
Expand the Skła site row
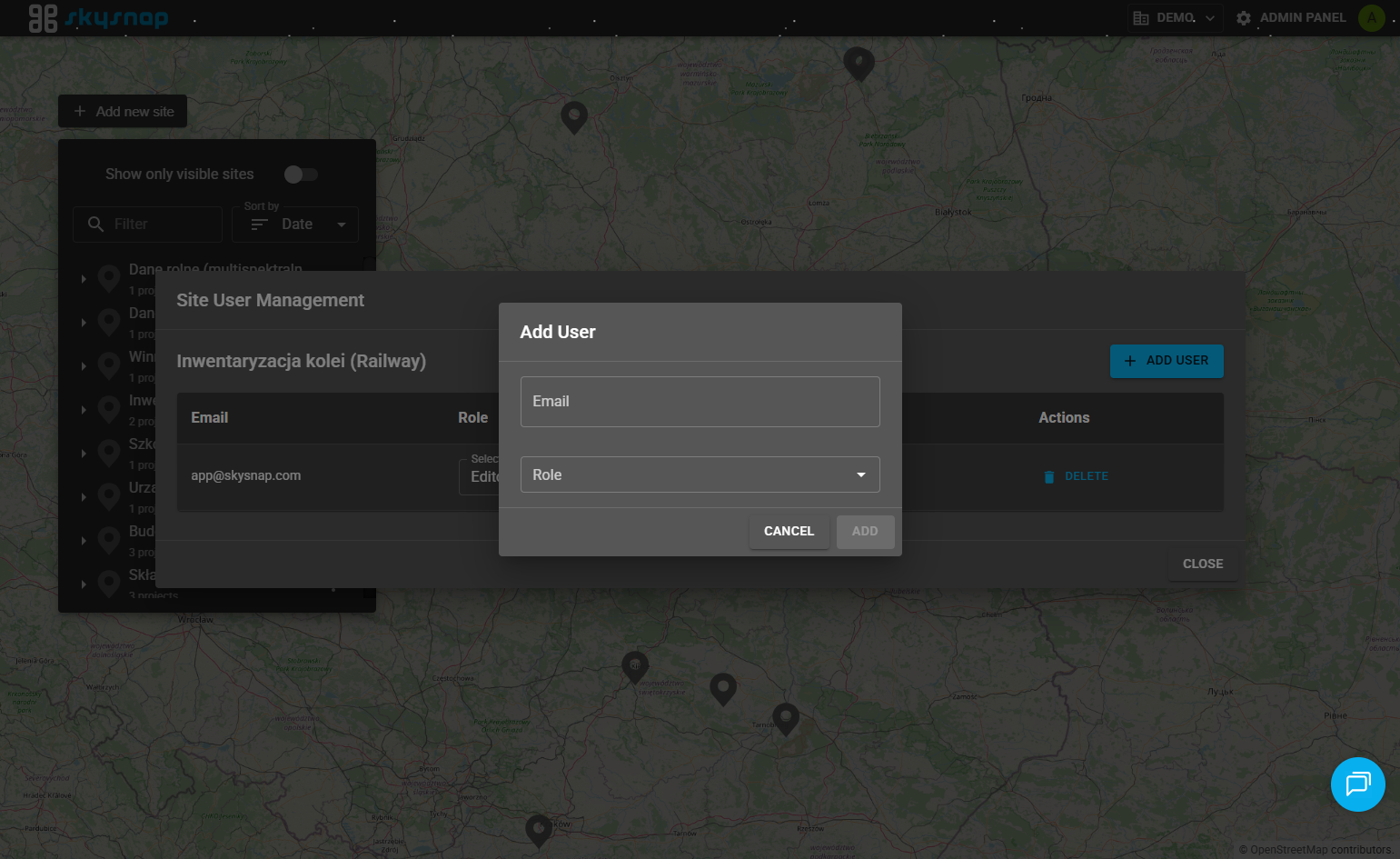coord(84,584)
